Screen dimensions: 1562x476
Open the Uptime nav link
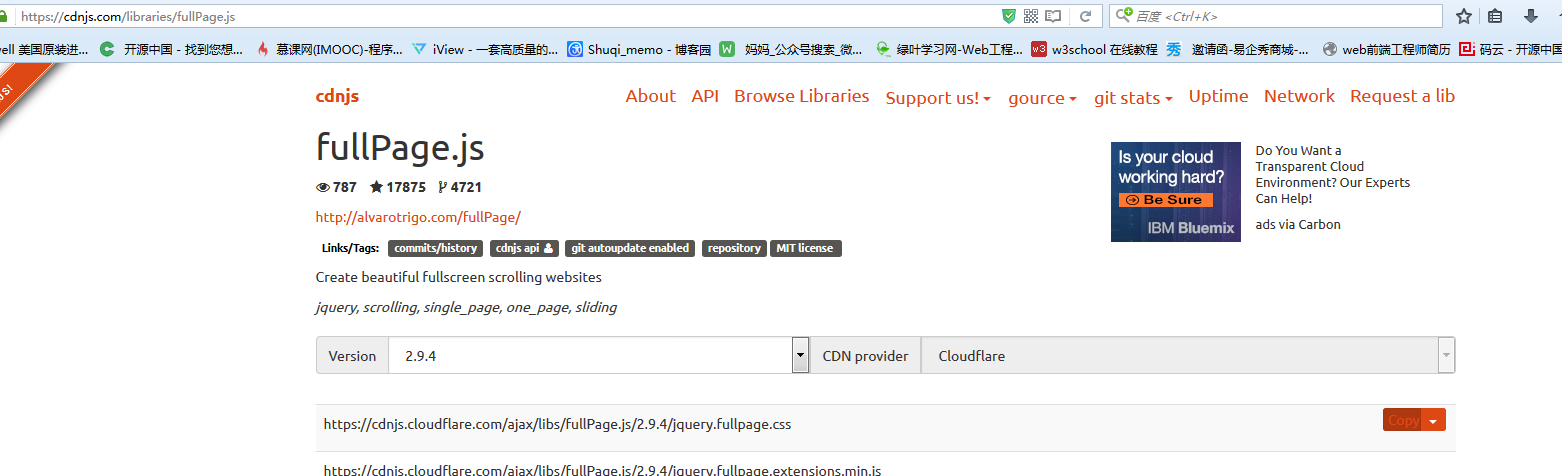click(1218, 96)
